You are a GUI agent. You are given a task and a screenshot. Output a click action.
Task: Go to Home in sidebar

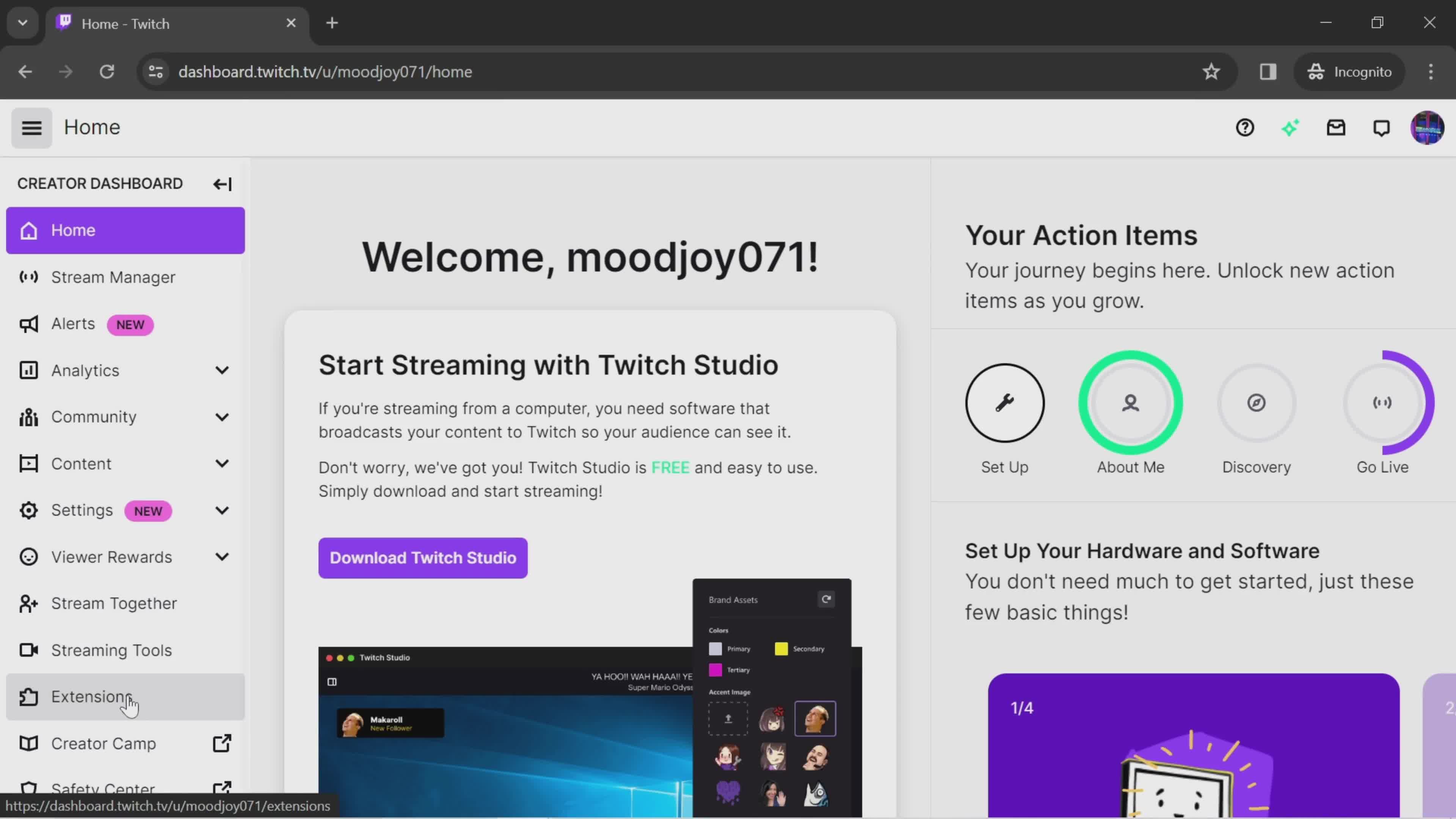click(x=125, y=231)
